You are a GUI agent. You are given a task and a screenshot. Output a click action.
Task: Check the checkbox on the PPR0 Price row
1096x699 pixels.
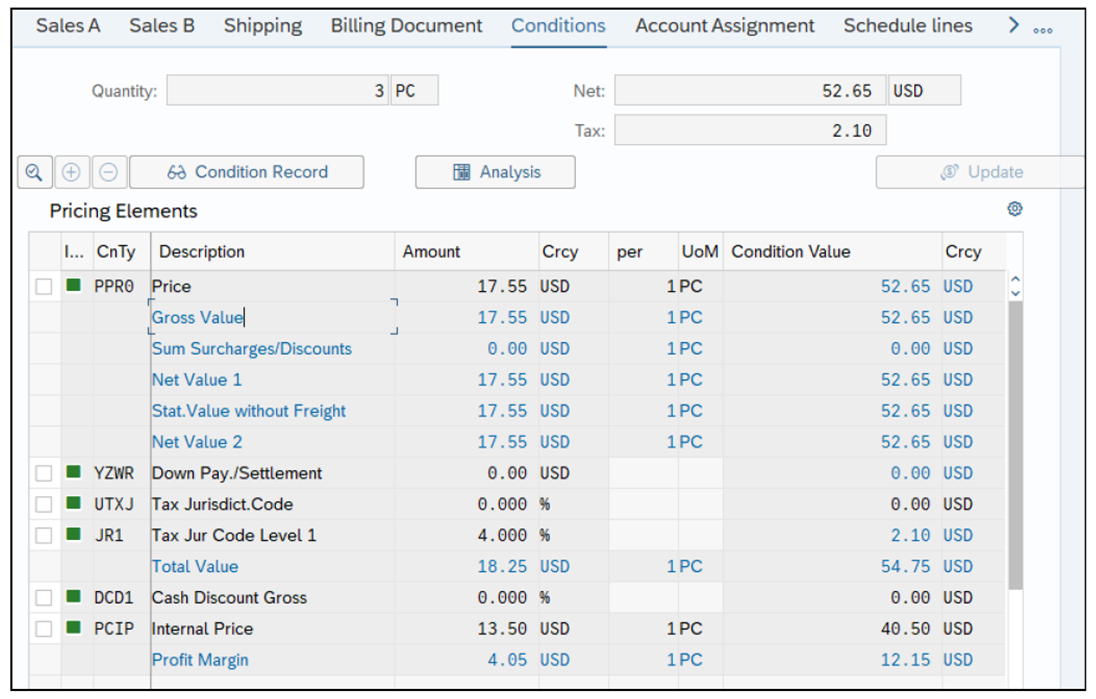point(43,285)
